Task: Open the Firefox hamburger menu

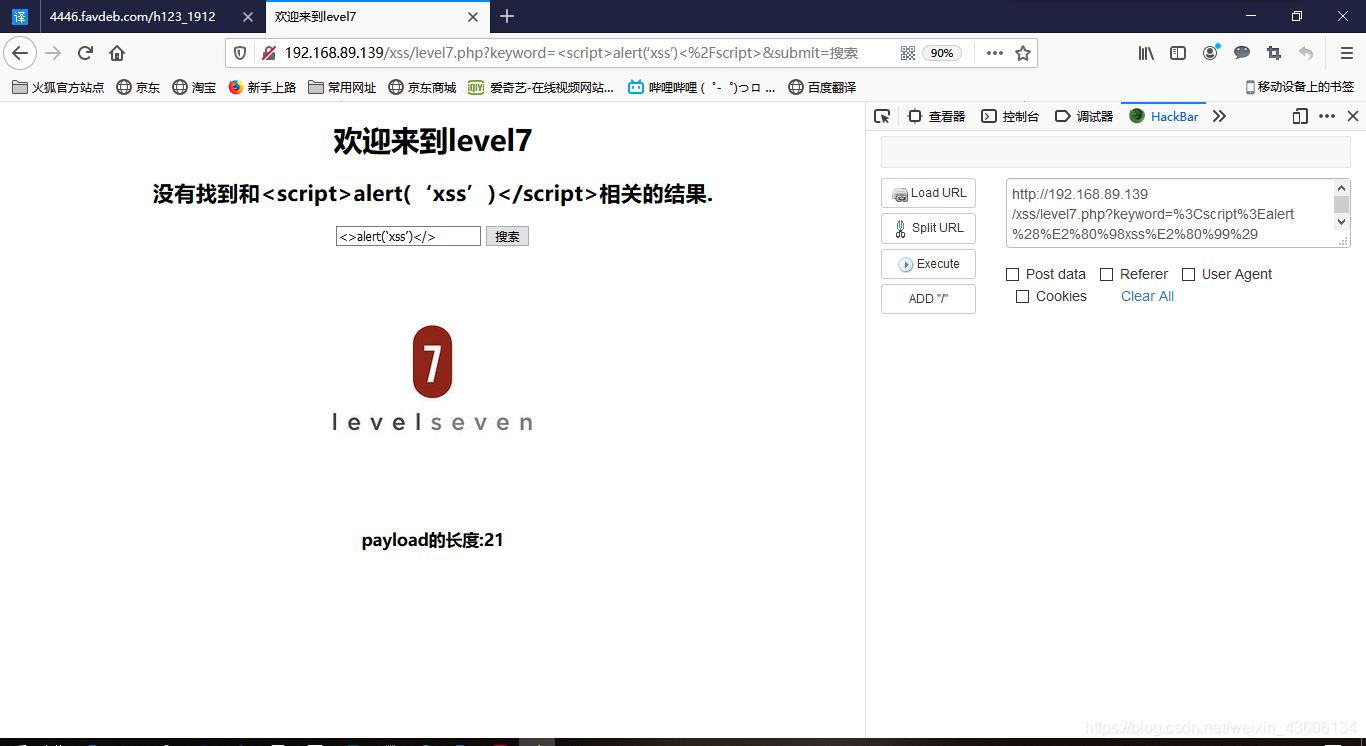Action: pos(1347,52)
